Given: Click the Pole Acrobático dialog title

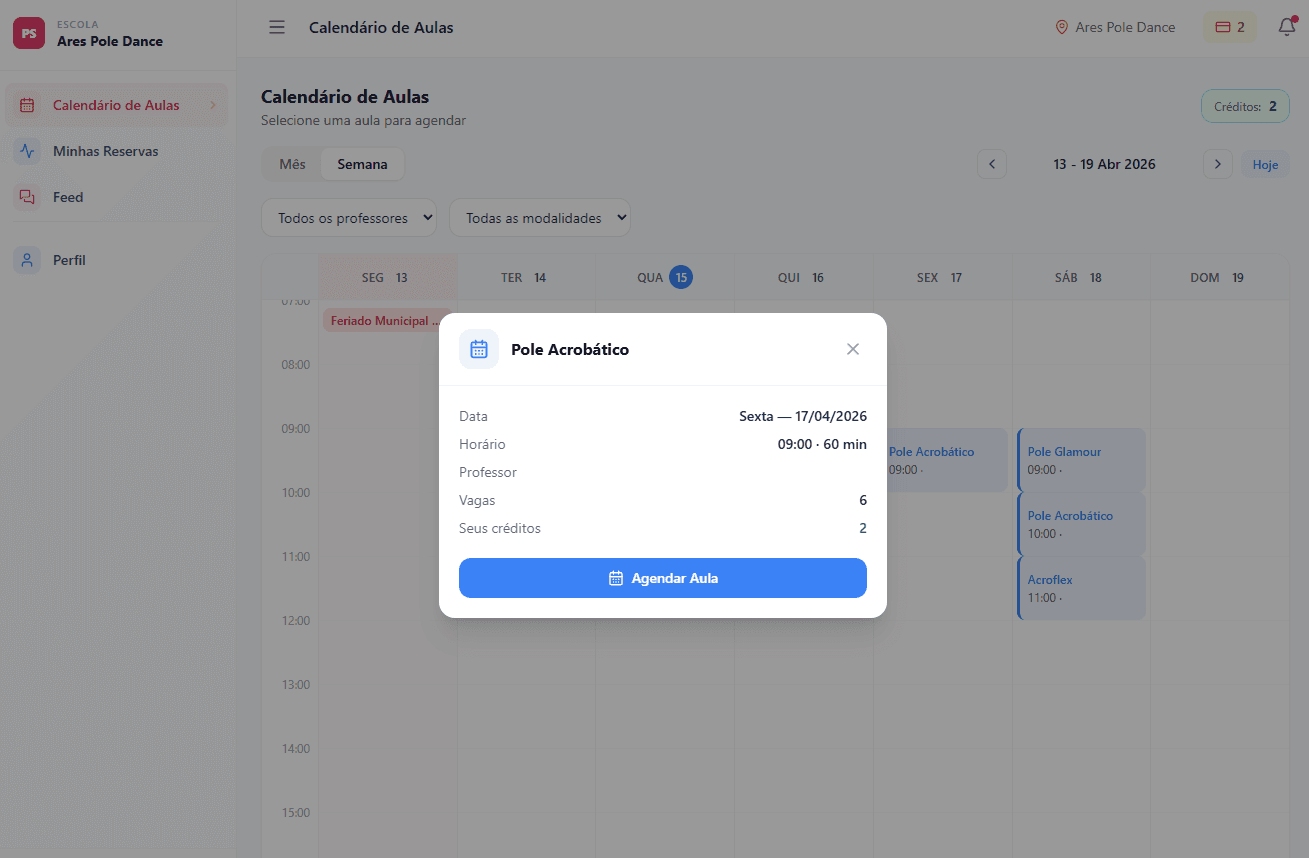Looking at the screenshot, I should [x=570, y=349].
